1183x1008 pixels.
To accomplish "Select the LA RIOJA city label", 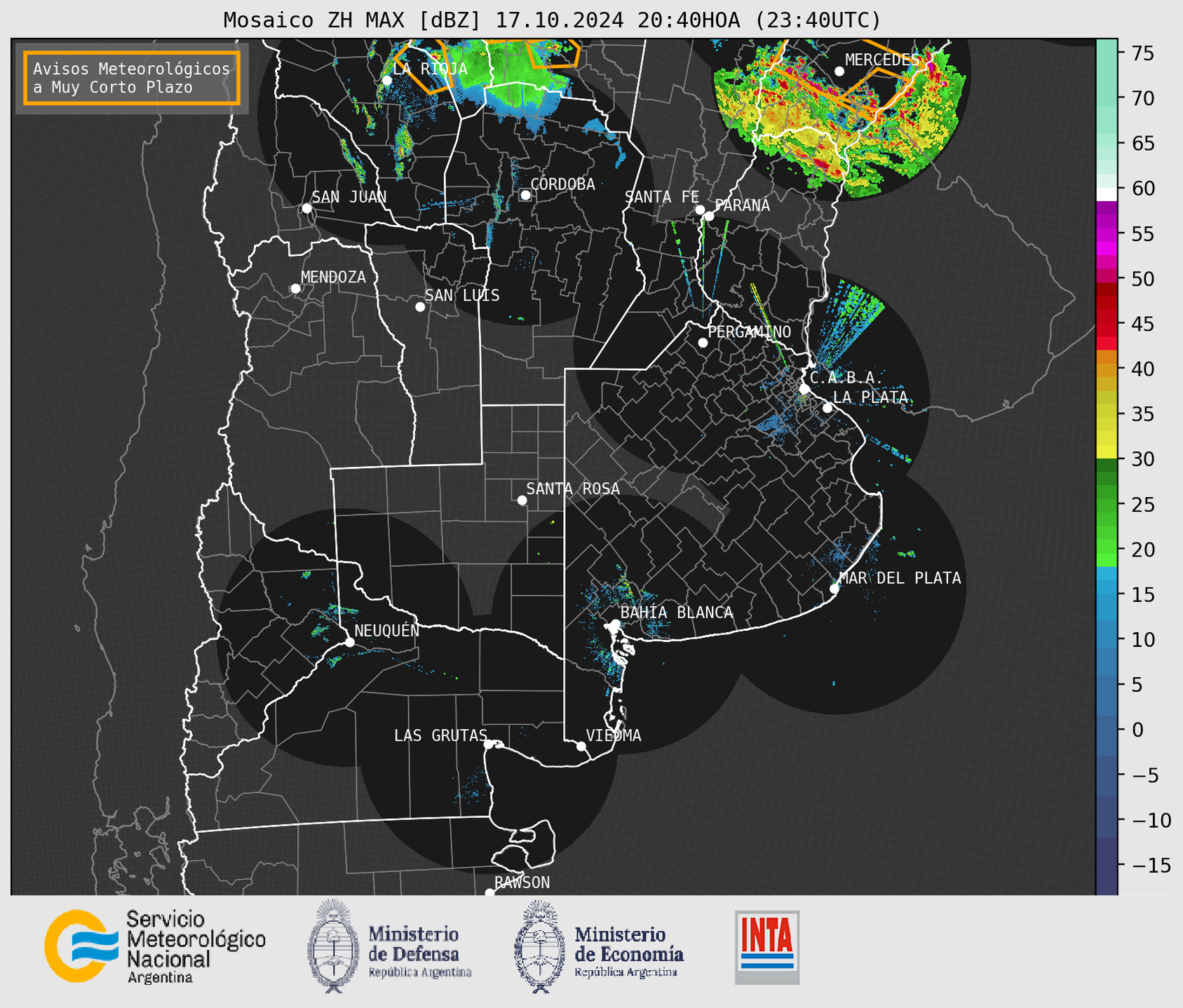I will pos(430,69).
